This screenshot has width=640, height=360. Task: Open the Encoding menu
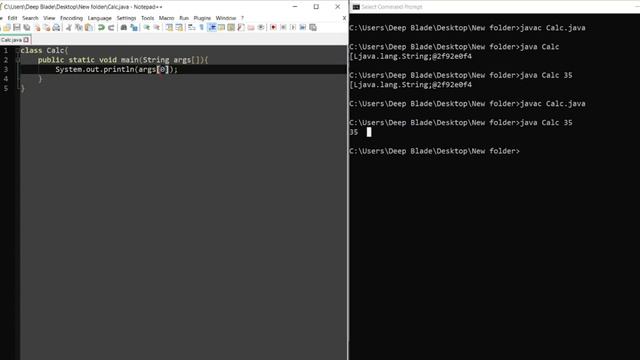(71, 18)
